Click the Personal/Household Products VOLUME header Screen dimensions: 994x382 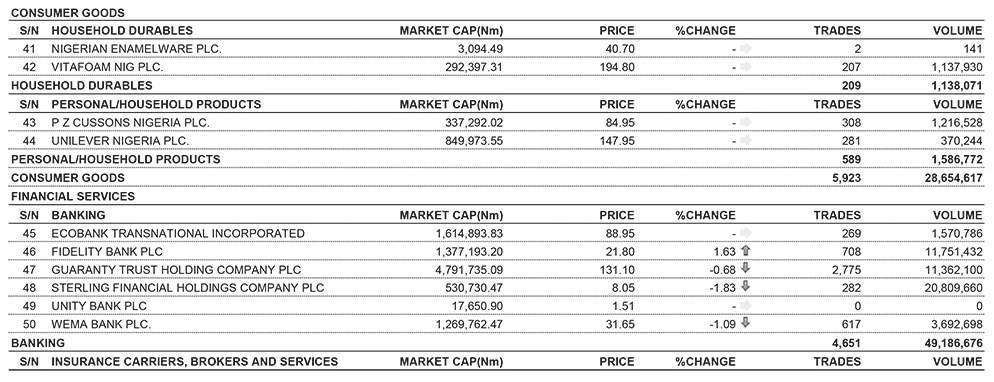957,104
